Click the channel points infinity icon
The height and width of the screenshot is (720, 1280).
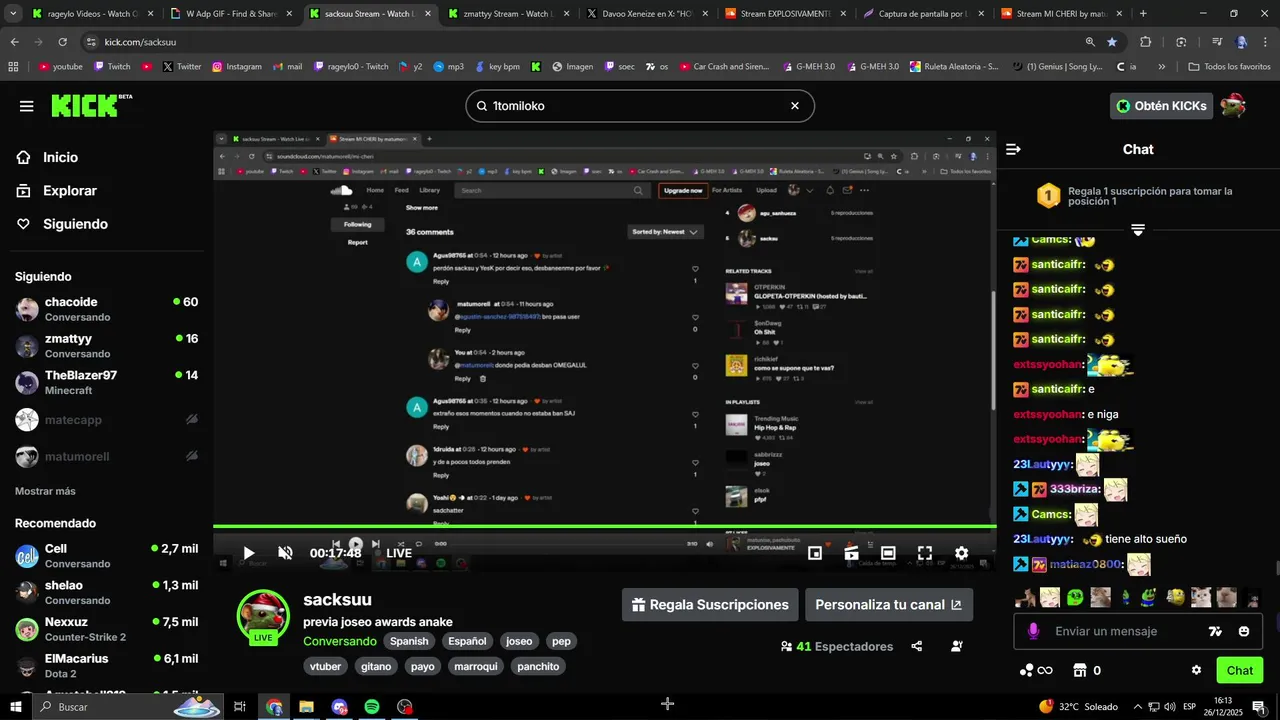pos(1036,670)
